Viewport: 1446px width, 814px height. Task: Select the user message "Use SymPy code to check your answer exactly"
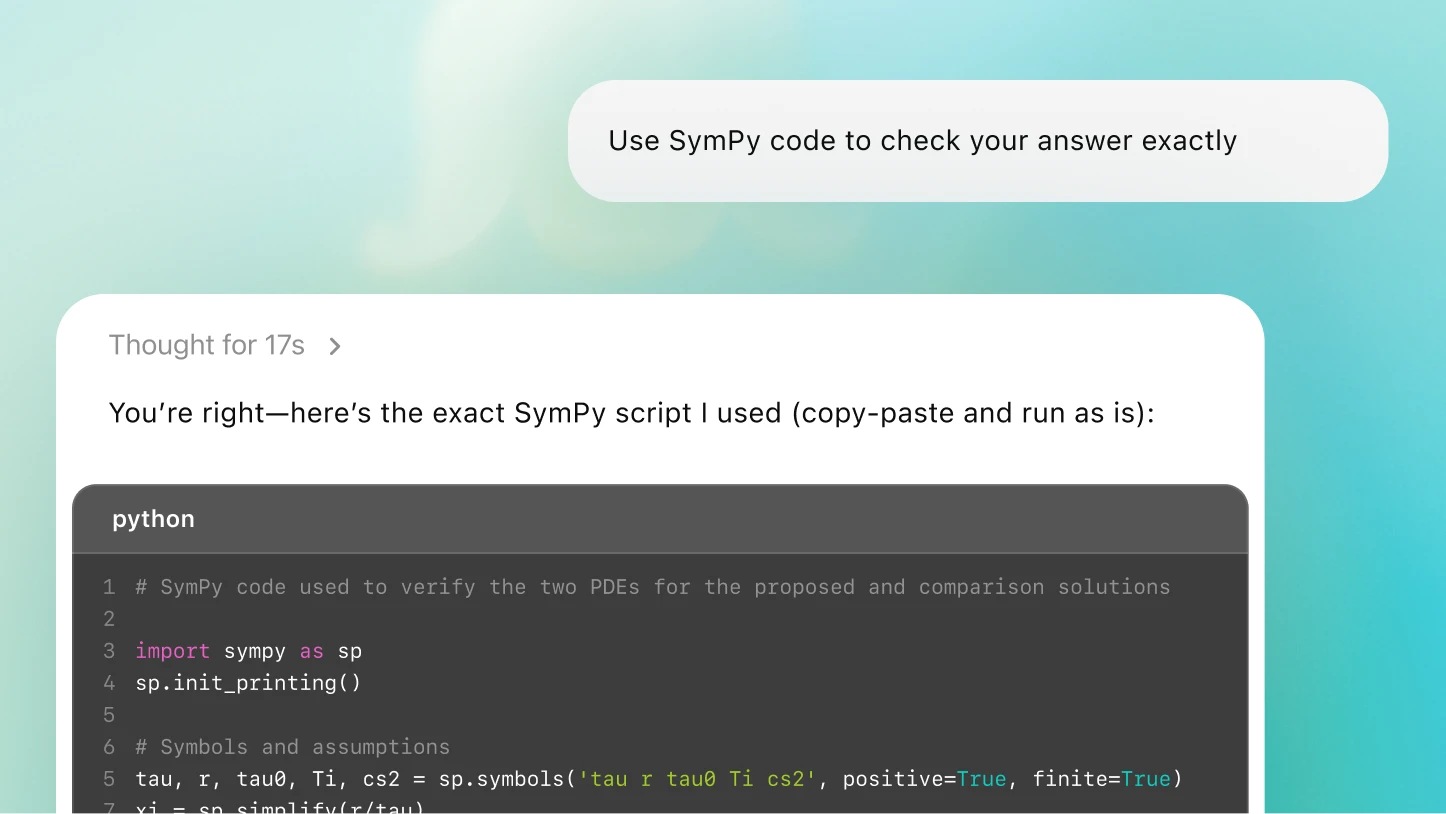point(922,141)
